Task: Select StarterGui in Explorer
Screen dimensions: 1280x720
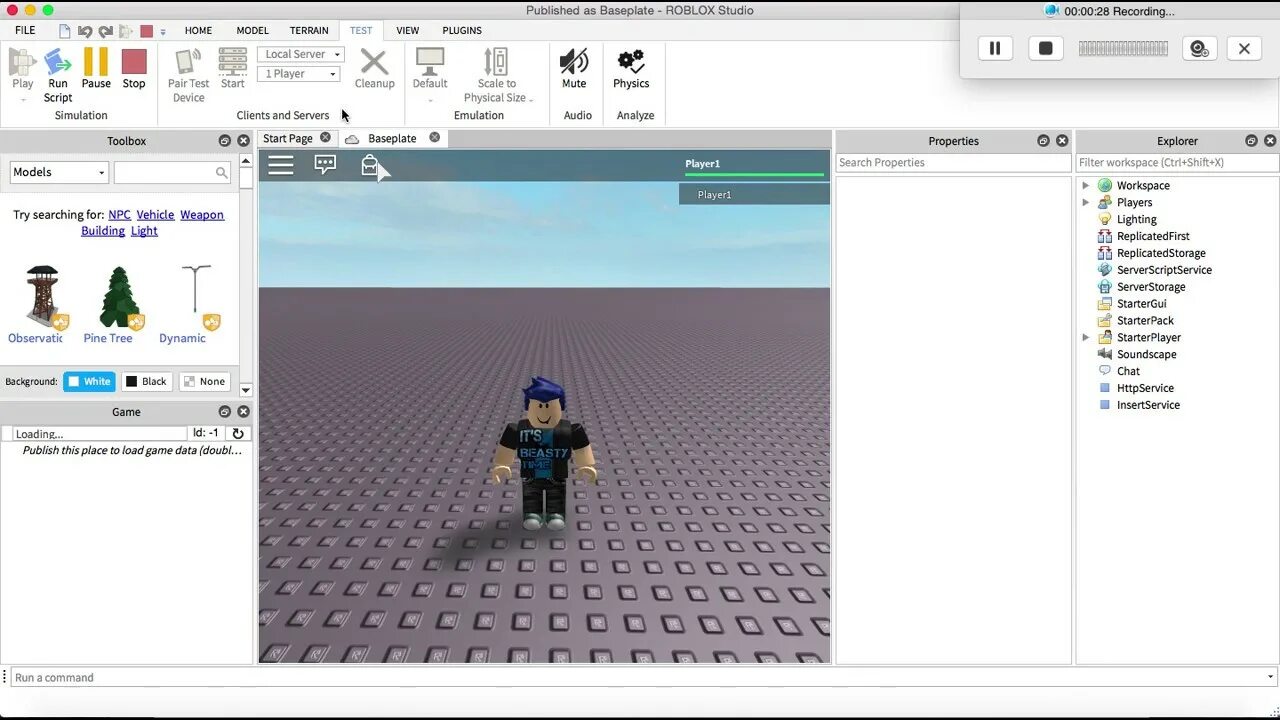Action: (x=1141, y=304)
